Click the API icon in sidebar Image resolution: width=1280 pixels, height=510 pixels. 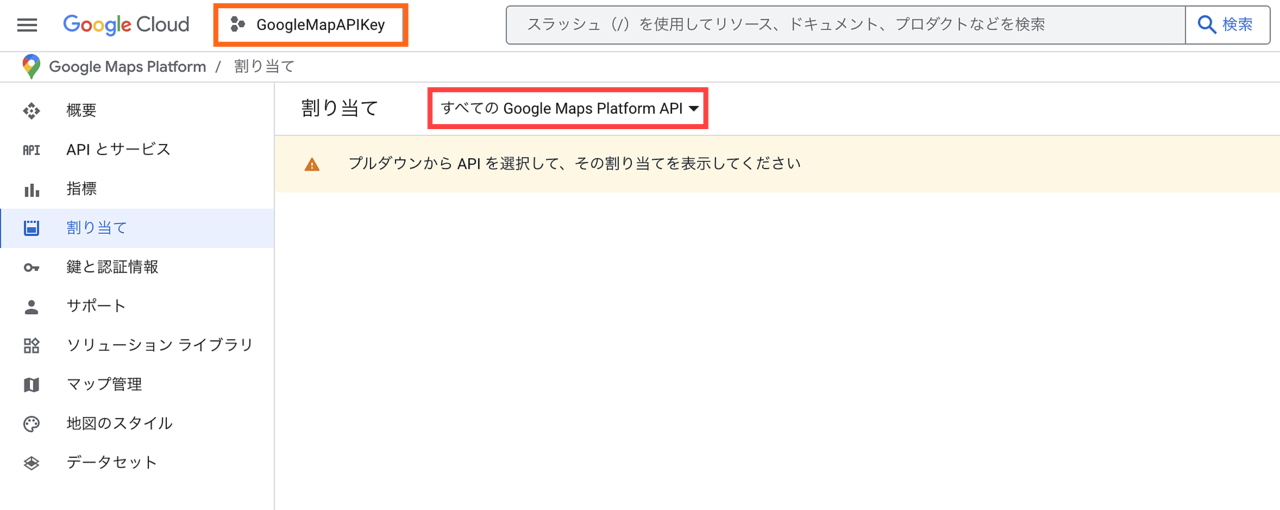pyautogui.click(x=32, y=150)
